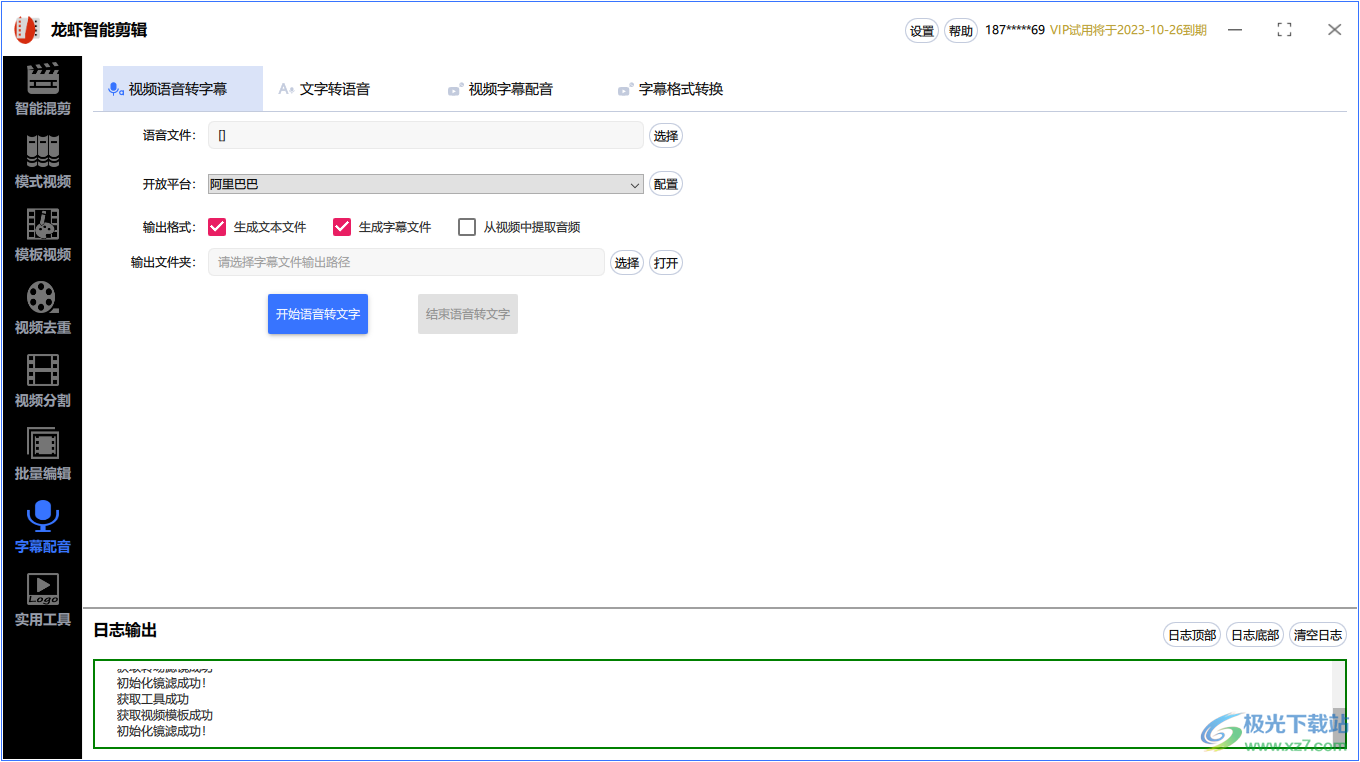Click the log output scrollbar
Image resolution: width=1360 pixels, height=762 pixels.
1339,704
